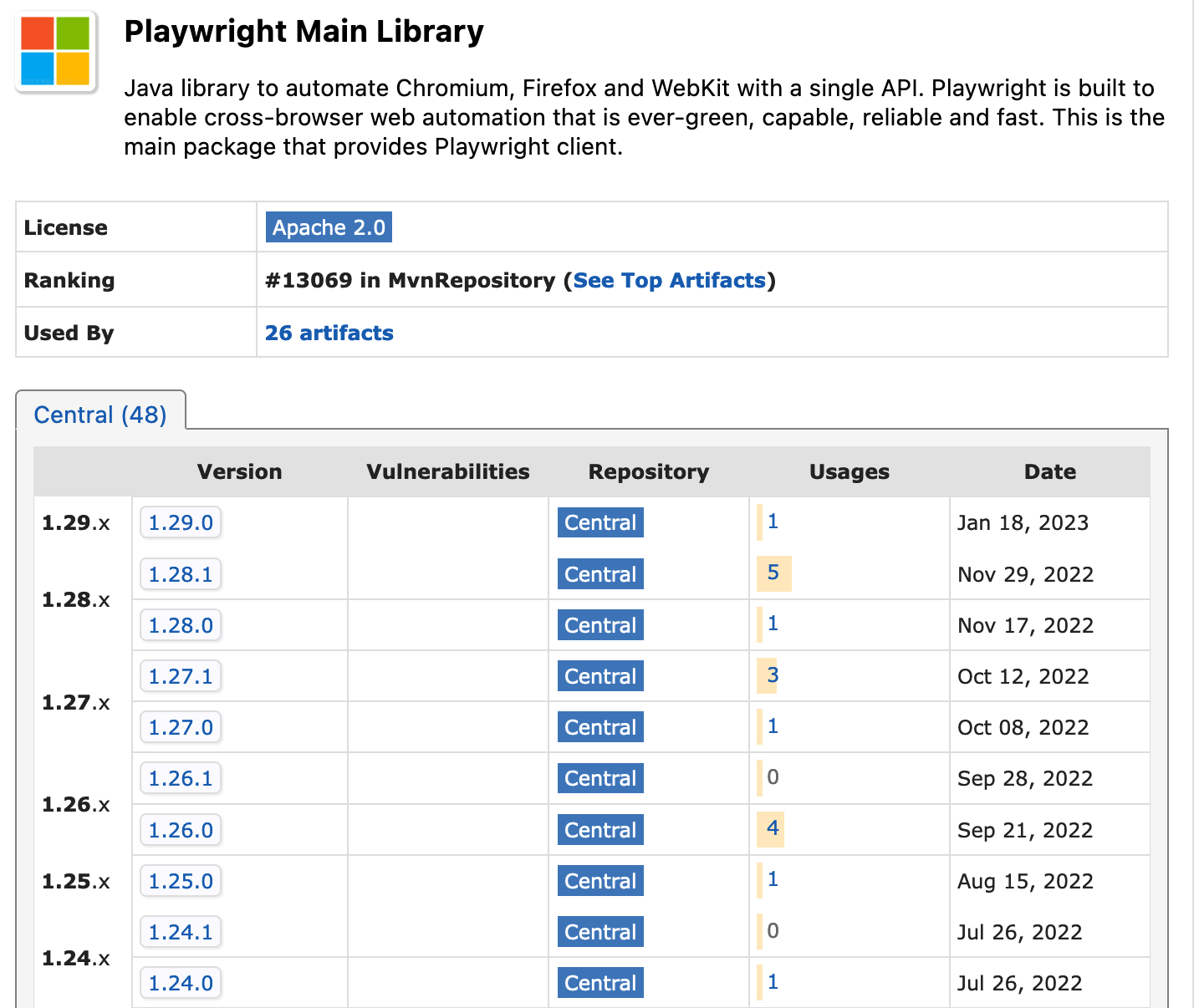1199x1008 pixels.
Task: Open the See Top Artifacts link
Action: (x=670, y=280)
